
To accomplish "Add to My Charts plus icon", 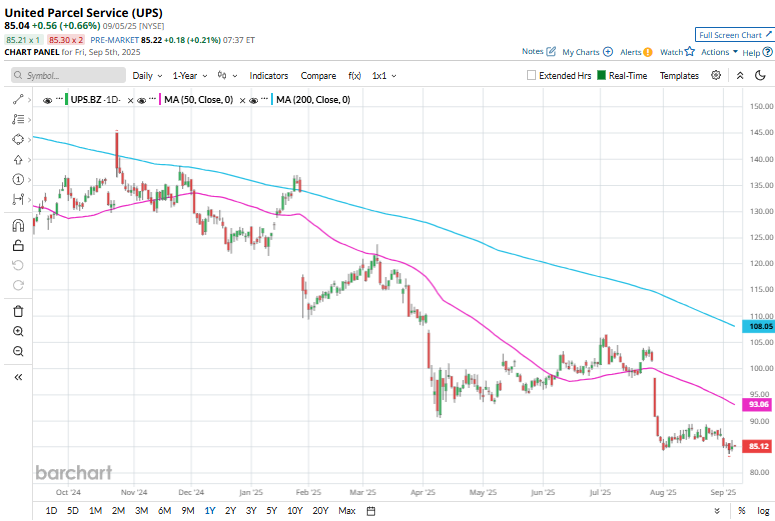I will click(x=608, y=52).
